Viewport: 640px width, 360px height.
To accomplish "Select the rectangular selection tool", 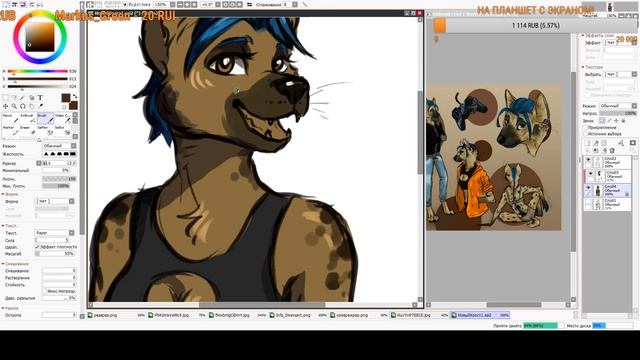I will (x=5, y=98).
